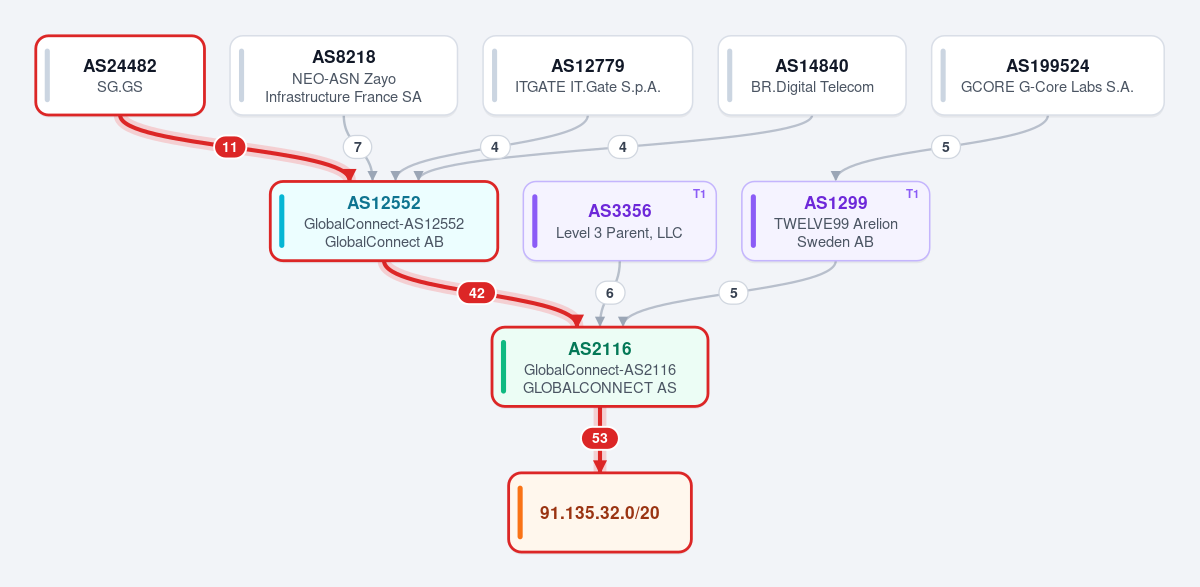This screenshot has width=1200, height=587.
Task: Select the AS2116 GLOBALCONNECT AS node
Action: pos(600,367)
